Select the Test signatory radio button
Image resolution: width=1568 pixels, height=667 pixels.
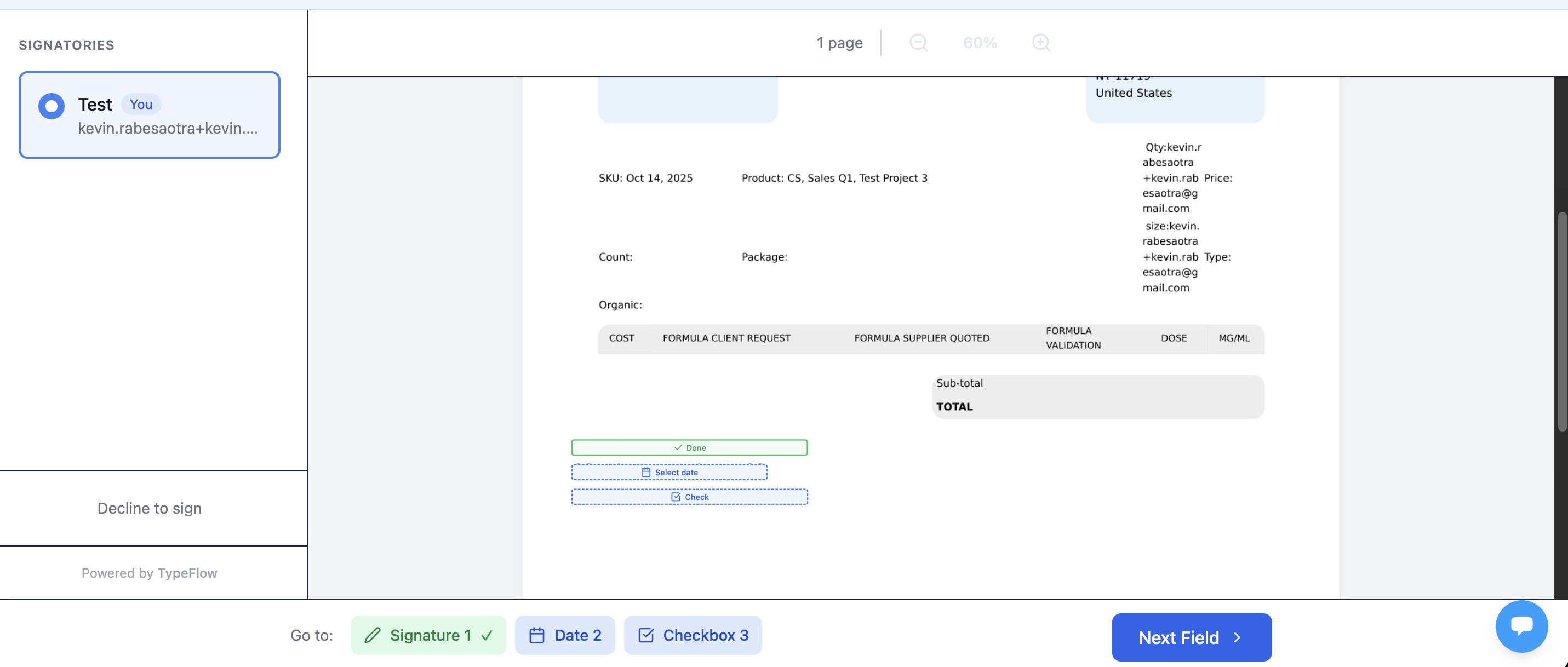pyautogui.click(x=51, y=106)
